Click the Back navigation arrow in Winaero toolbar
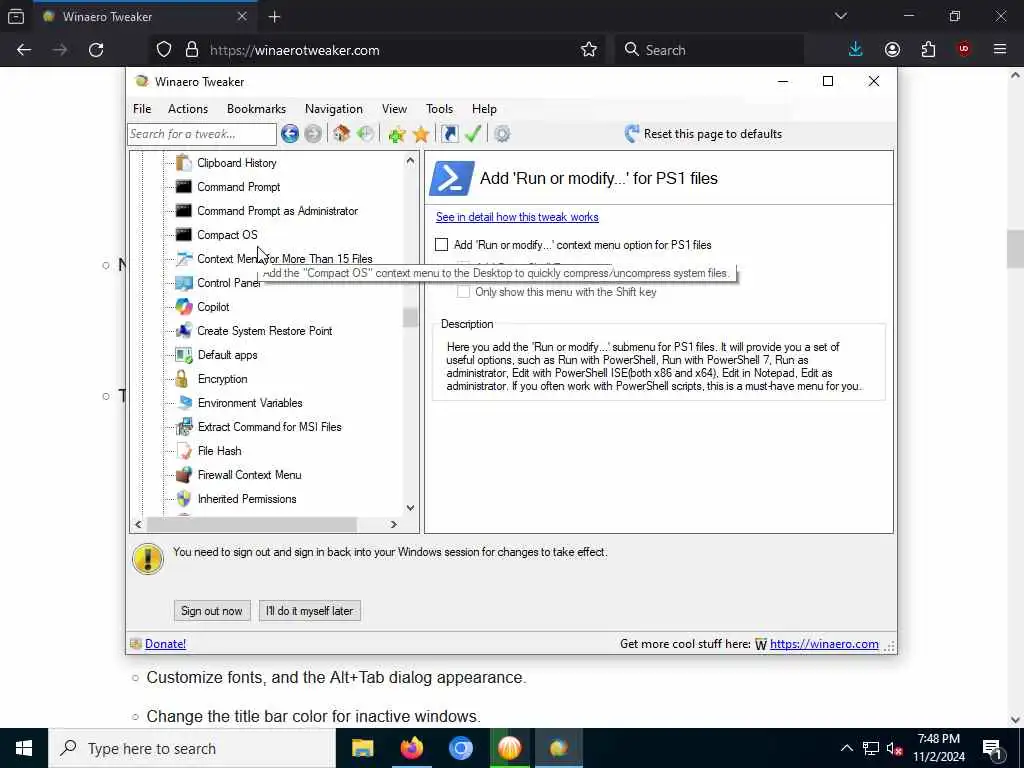1024x768 pixels. pos(290,134)
